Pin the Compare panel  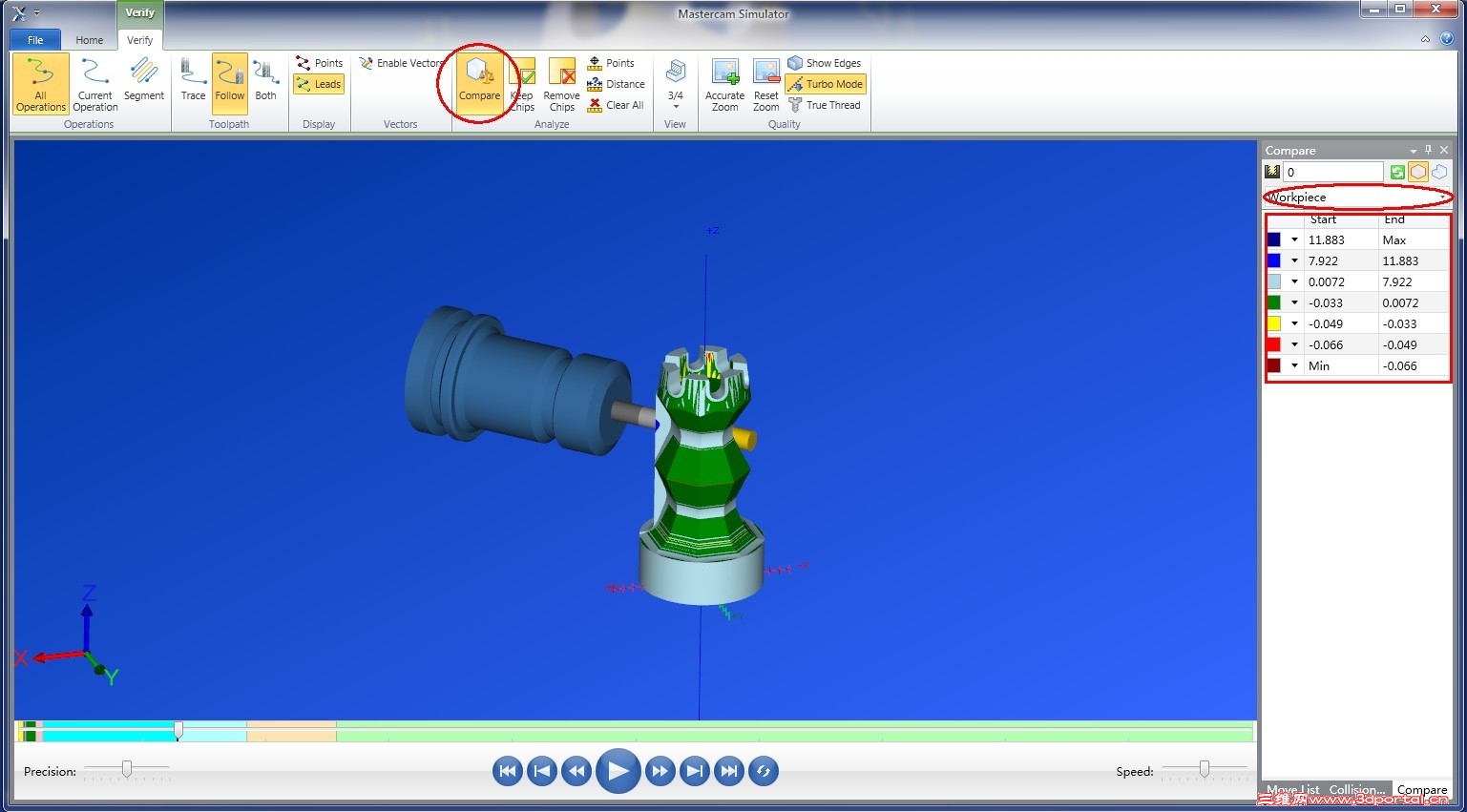click(1429, 150)
